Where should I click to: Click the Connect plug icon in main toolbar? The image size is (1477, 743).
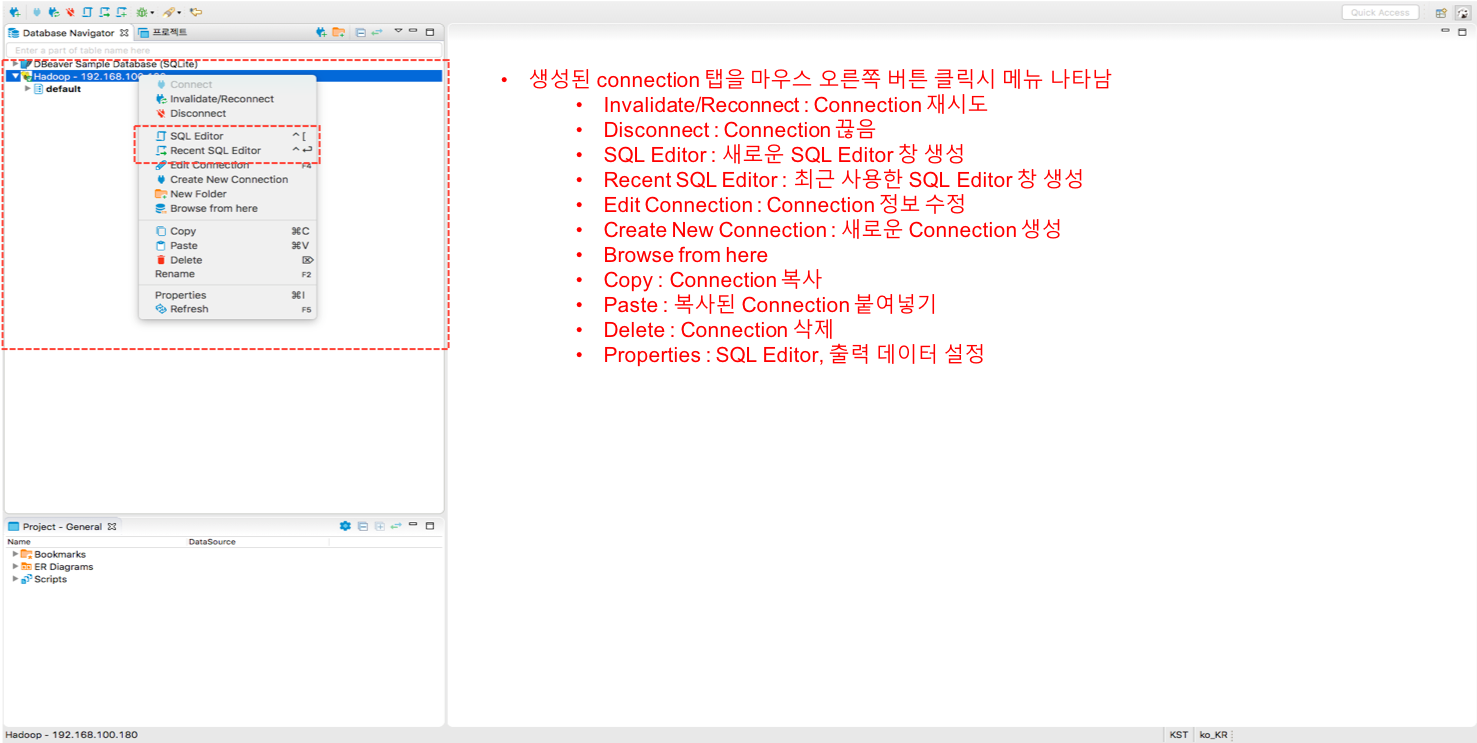point(37,12)
